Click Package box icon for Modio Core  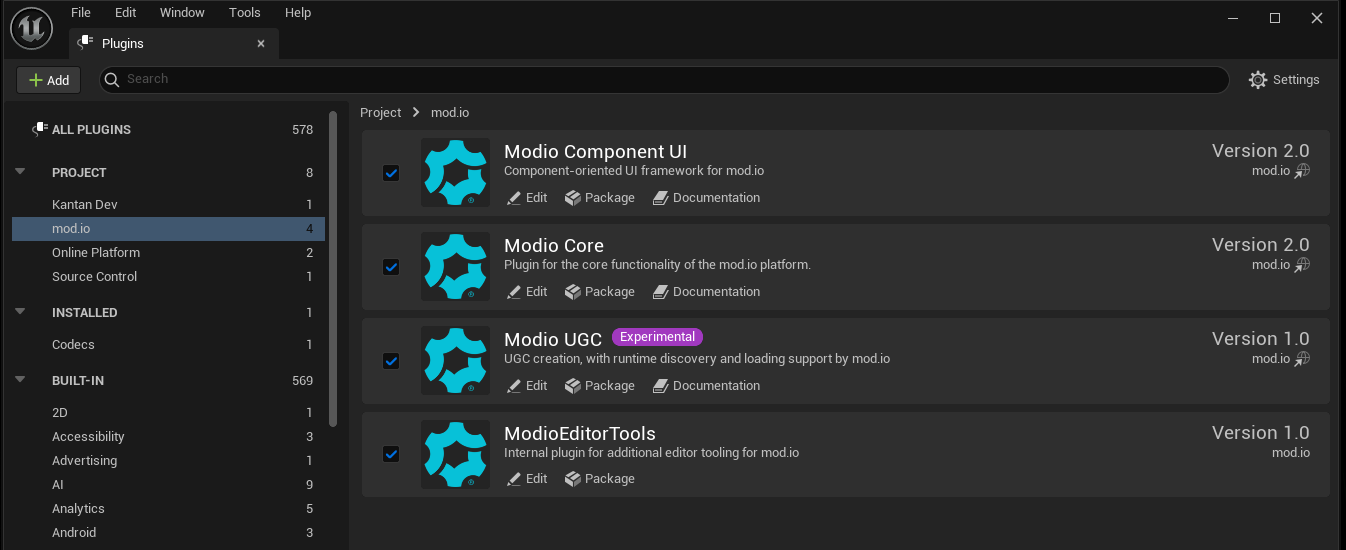point(572,292)
